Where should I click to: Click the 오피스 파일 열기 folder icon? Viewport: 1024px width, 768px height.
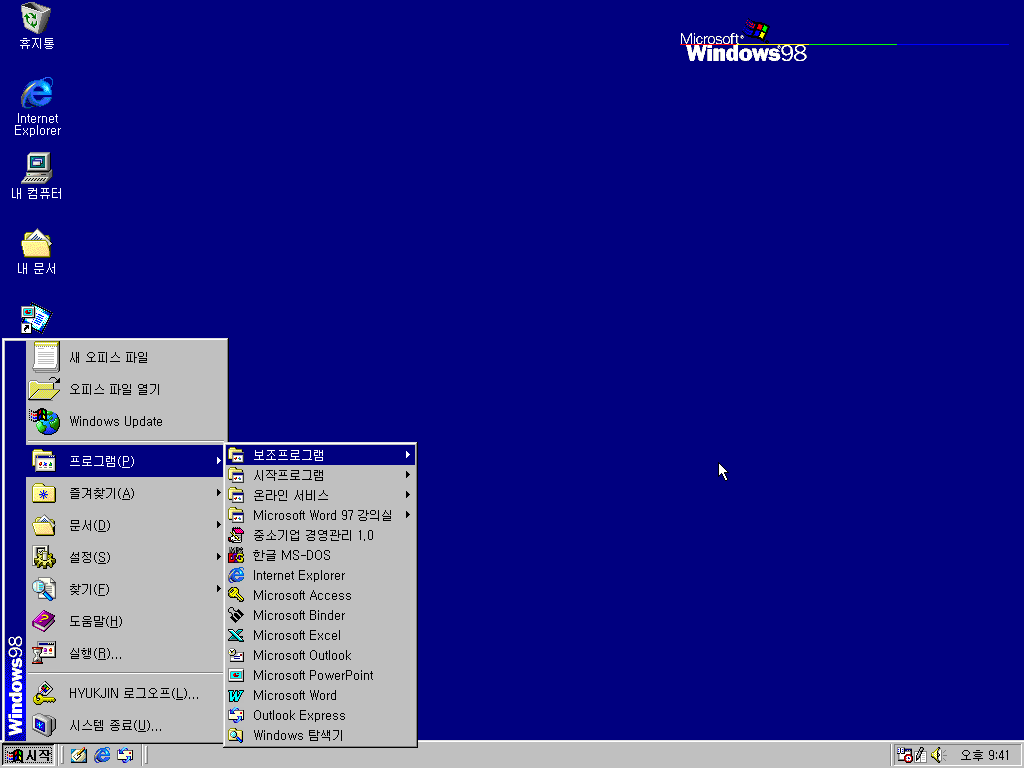pyautogui.click(x=44, y=389)
